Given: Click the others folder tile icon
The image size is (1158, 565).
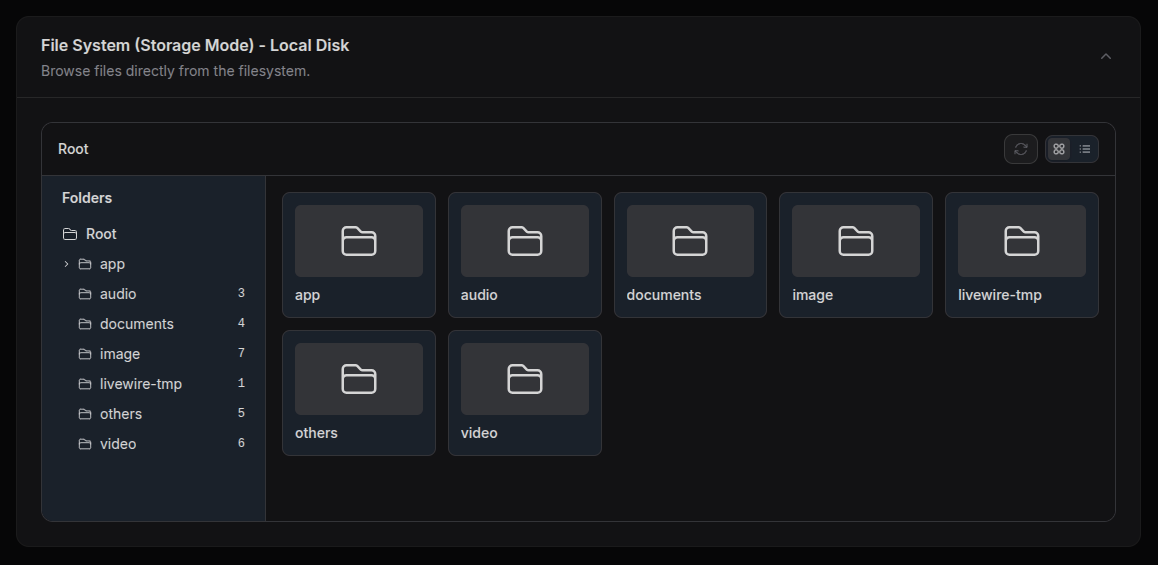Looking at the screenshot, I should click(358, 379).
